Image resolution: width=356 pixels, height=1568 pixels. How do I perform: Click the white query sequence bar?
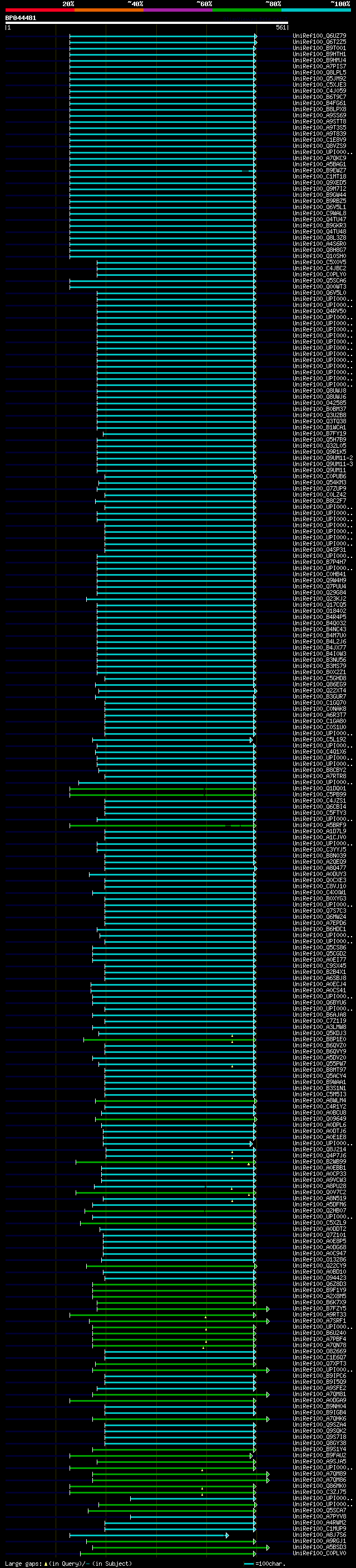tap(147, 22)
